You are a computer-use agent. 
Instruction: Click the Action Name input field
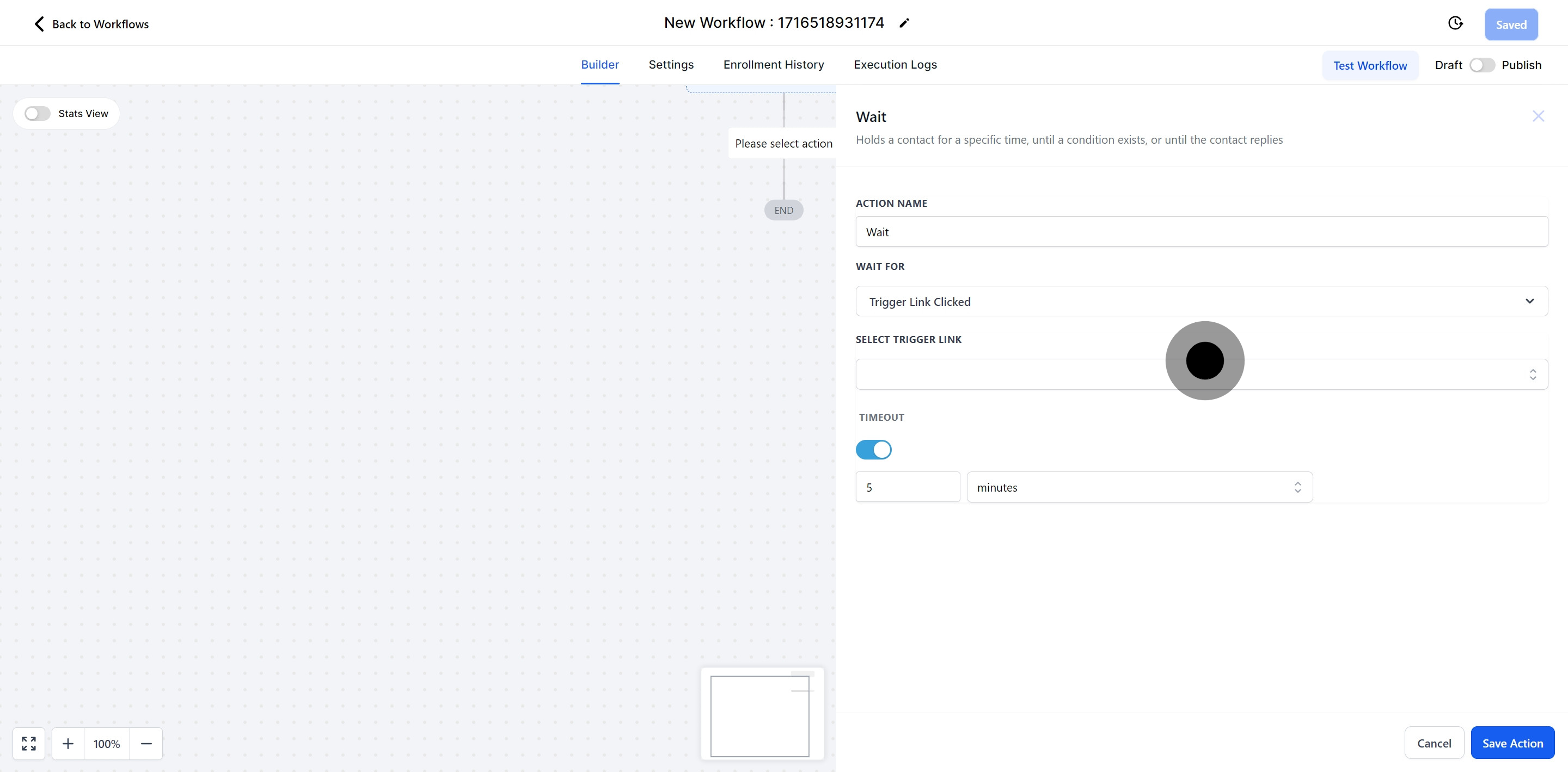(1201, 232)
